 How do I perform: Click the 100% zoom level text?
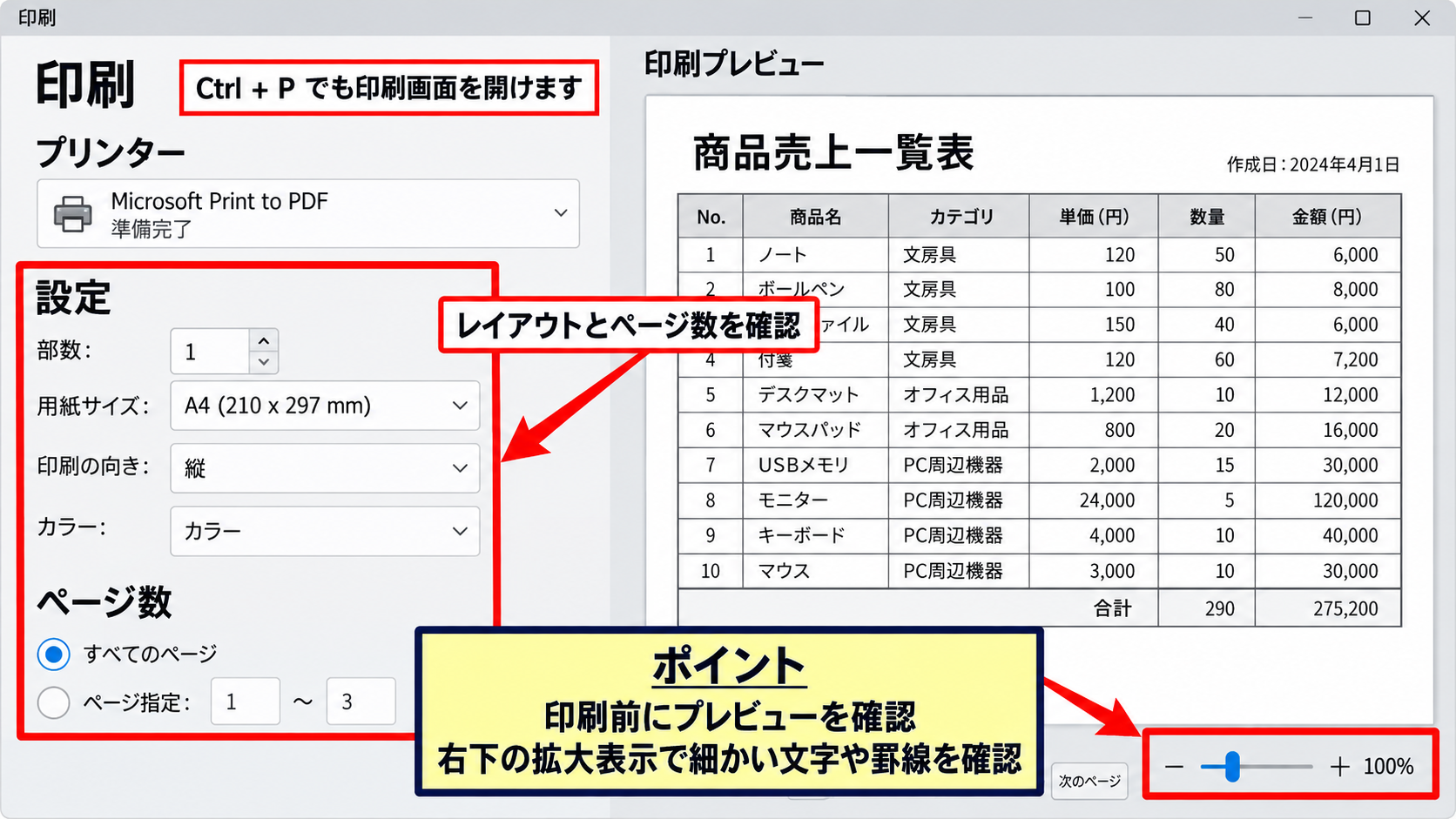1388,767
